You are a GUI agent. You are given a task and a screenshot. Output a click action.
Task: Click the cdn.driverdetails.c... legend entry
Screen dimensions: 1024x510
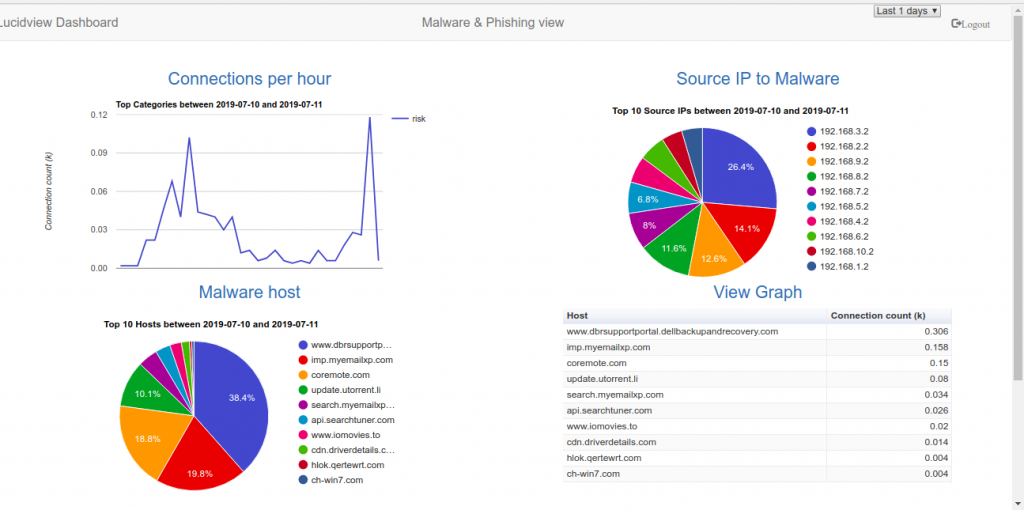coord(346,450)
